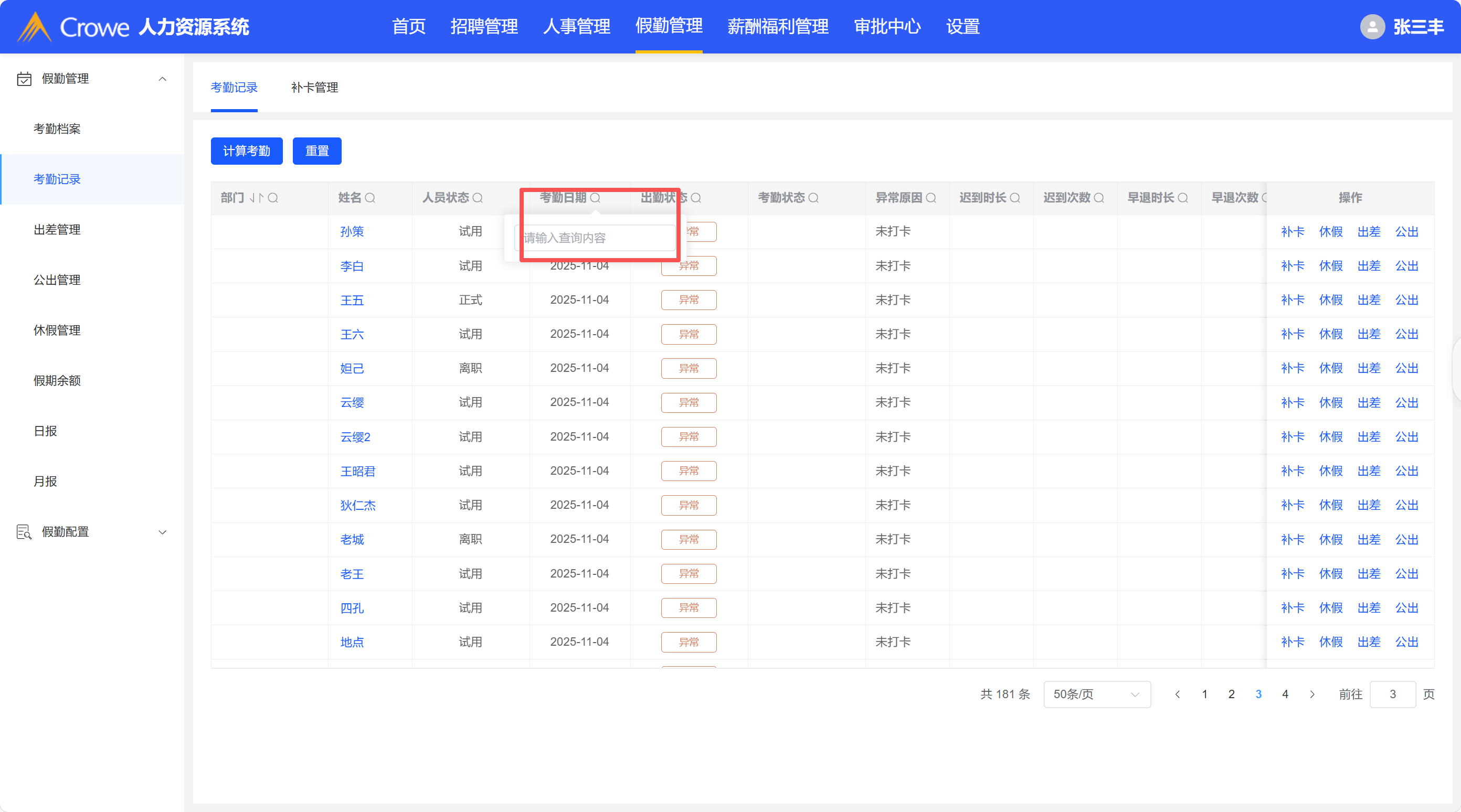The width and height of the screenshot is (1461, 812).
Task: Click search icon in 考勤状态 column header
Action: point(813,198)
